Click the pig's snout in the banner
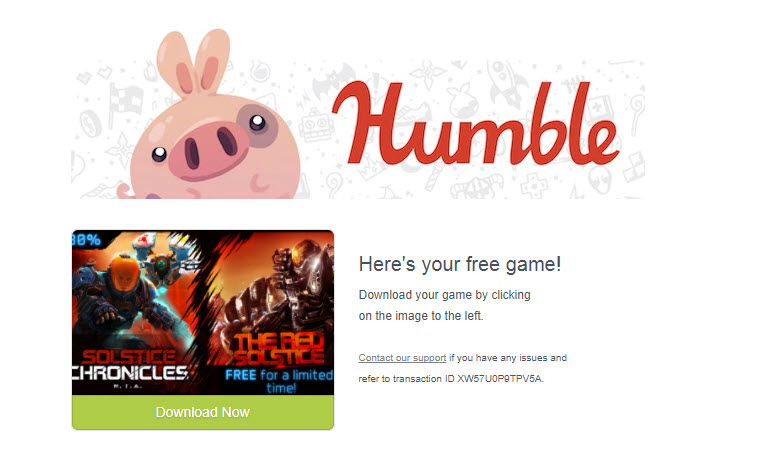The height and width of the screenshot is (465, 766). (x=208, y=148)
